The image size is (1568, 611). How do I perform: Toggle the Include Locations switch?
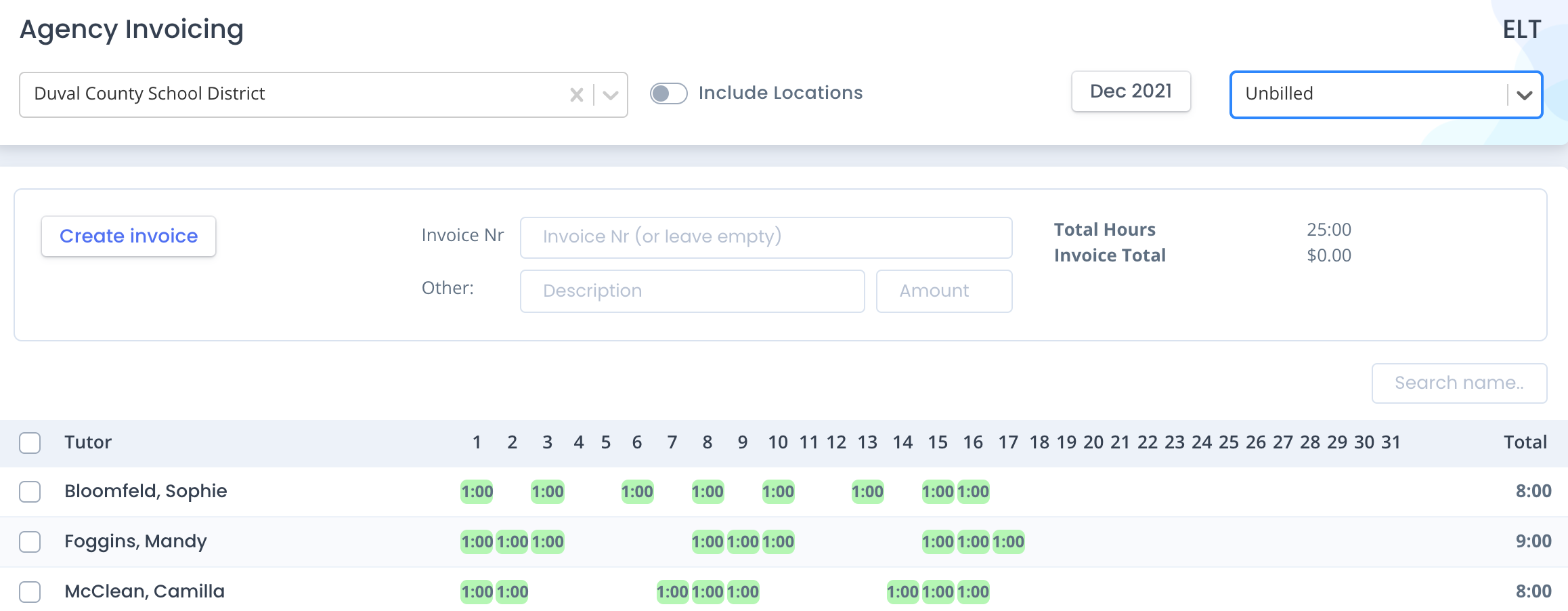tap(668, 93)
